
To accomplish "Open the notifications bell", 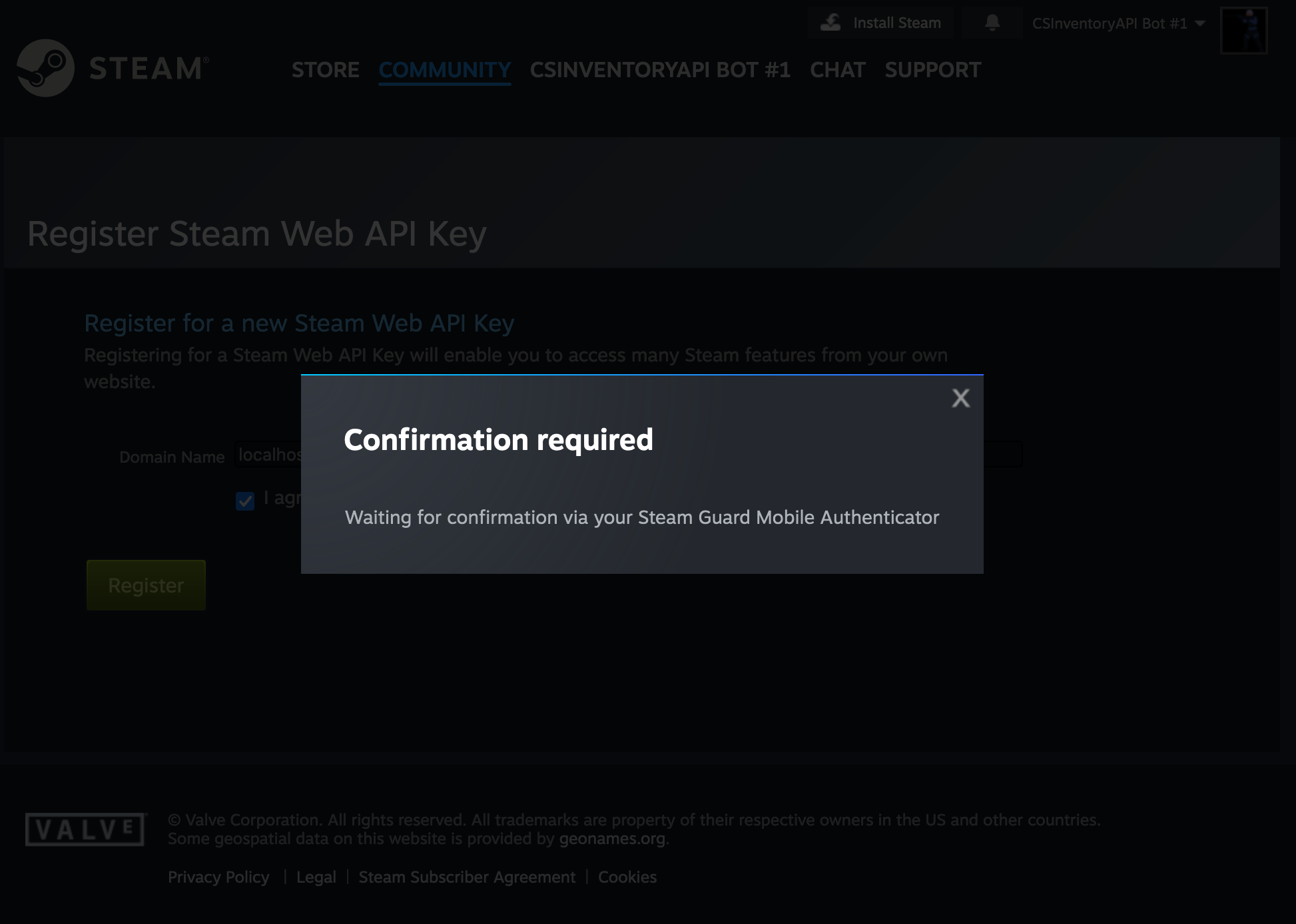I will (992, 23).
